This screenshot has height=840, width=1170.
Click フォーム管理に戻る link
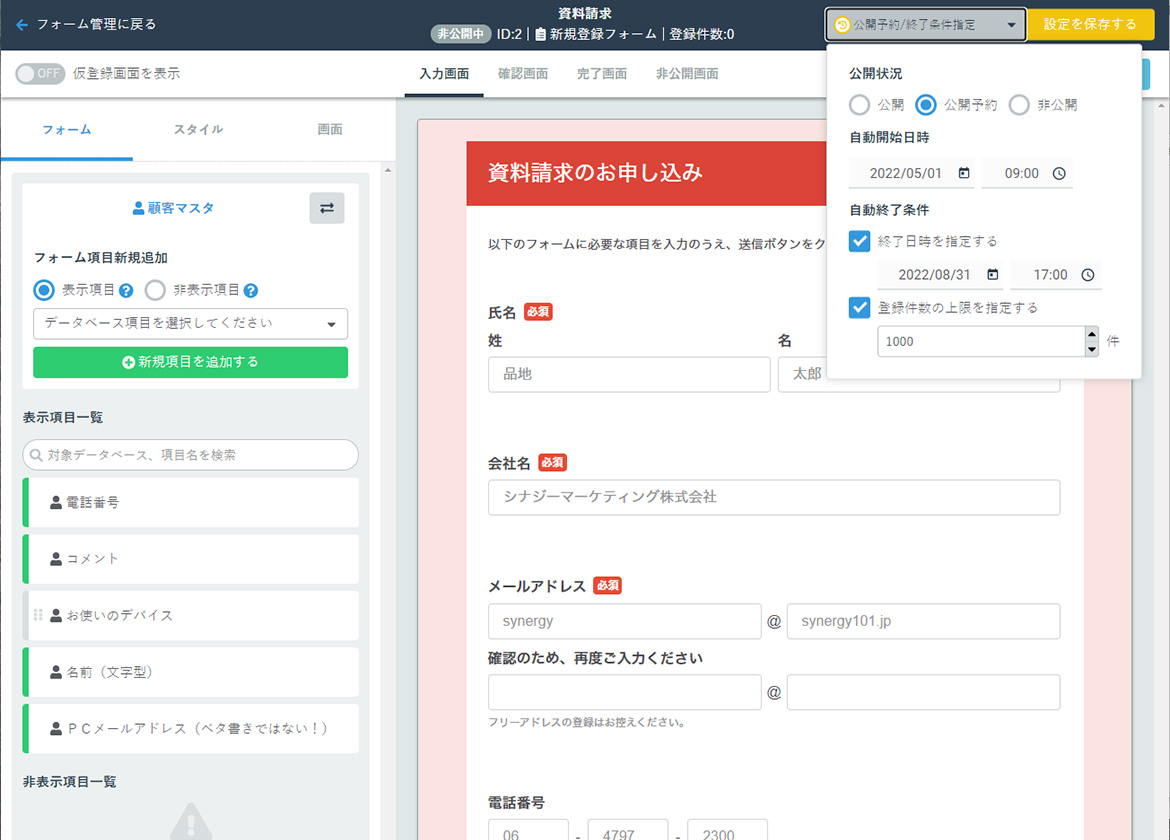click(96, 25)
